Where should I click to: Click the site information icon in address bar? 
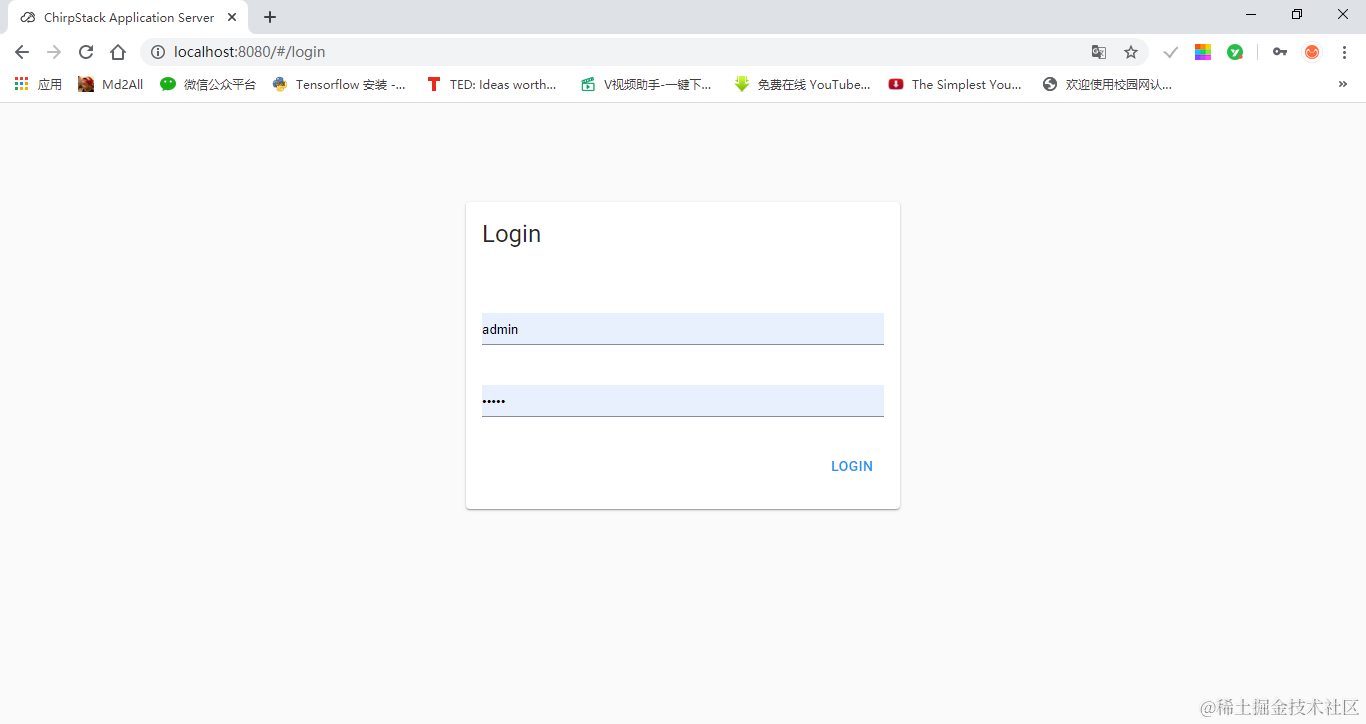158,52
